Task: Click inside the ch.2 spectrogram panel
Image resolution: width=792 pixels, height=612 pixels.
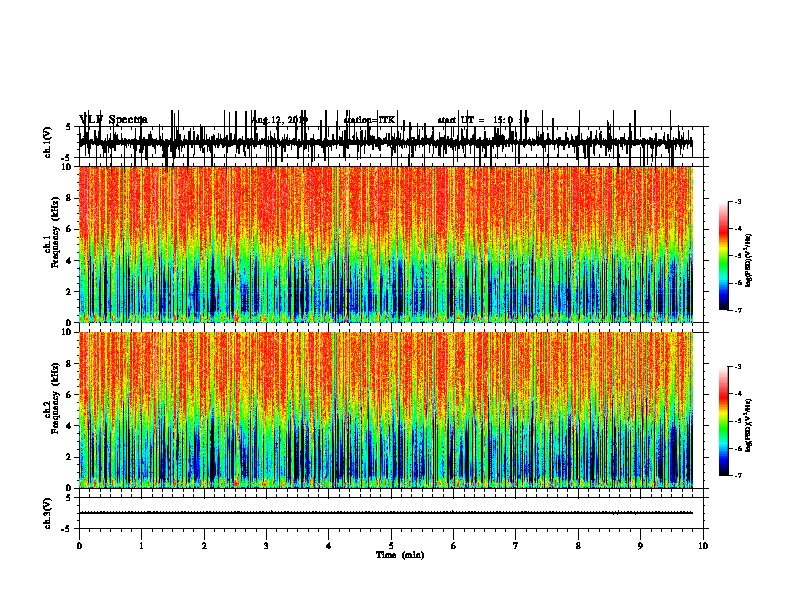Action: coord(386,410)
